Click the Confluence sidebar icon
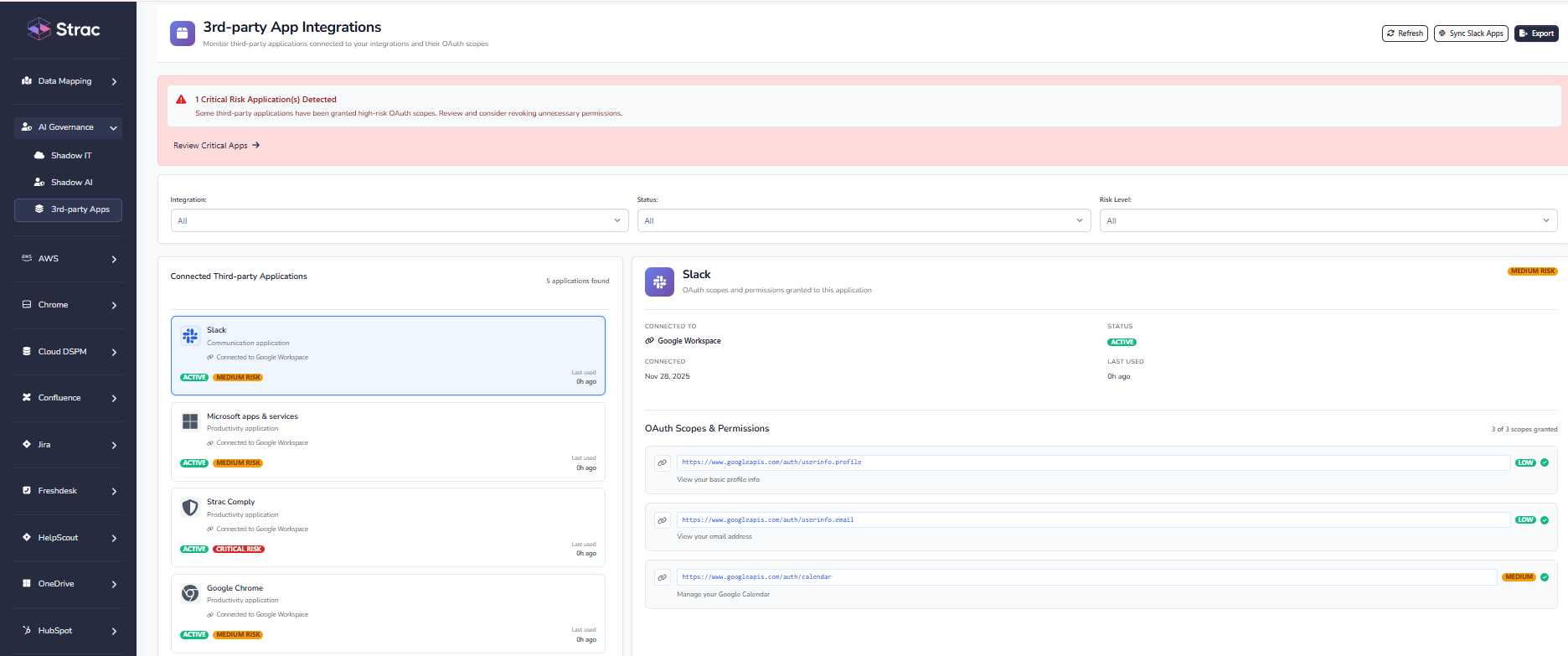Image resolution: width=1568 pixels, height=656 pixels. pos(27,398)
